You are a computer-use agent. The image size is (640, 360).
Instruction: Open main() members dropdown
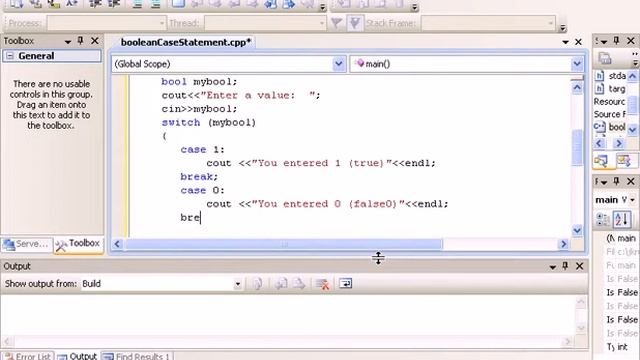pyautogui.click(x=577, y=64)
